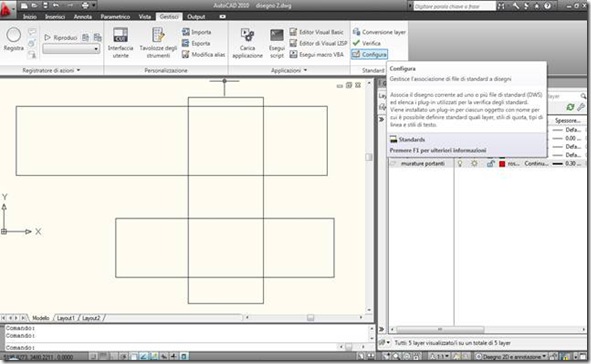This screenshot has width=591, height=364.
Task: Click the Open file icon in quick access toolbar
Action: click(x=35, y=6)
